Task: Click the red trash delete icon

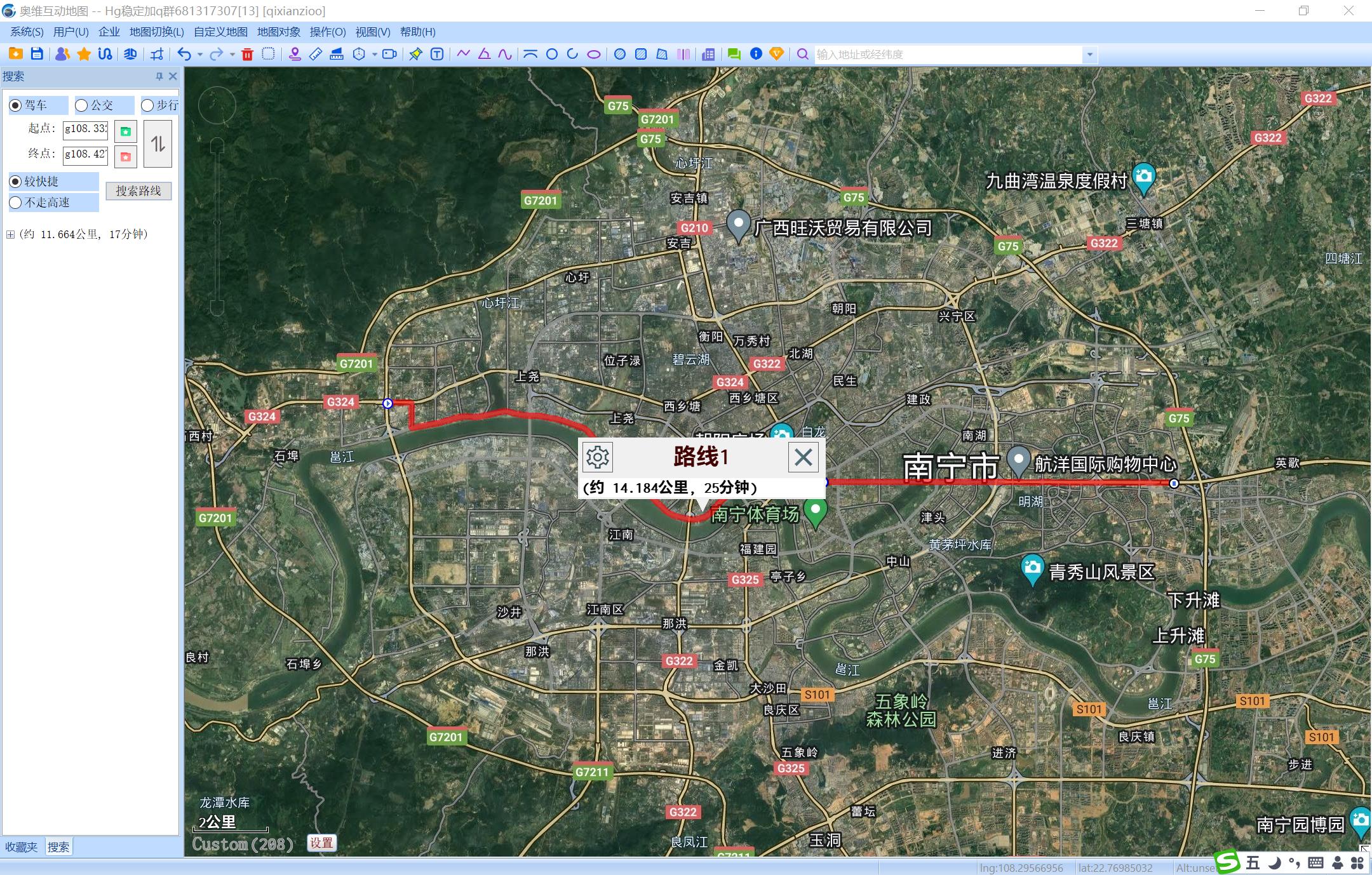Action: click(248, 55)
